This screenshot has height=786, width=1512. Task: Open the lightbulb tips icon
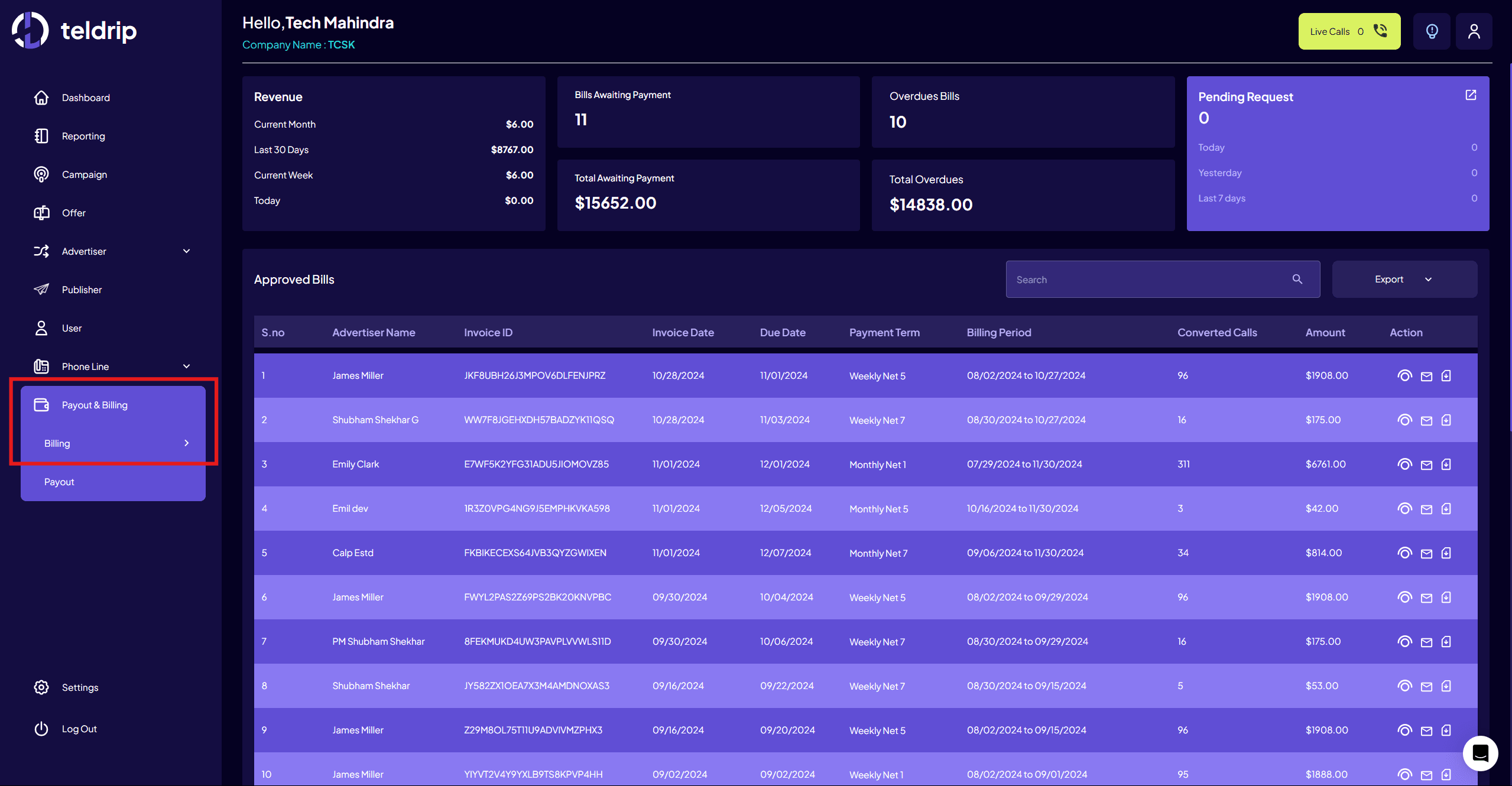tap(1432, 31)
